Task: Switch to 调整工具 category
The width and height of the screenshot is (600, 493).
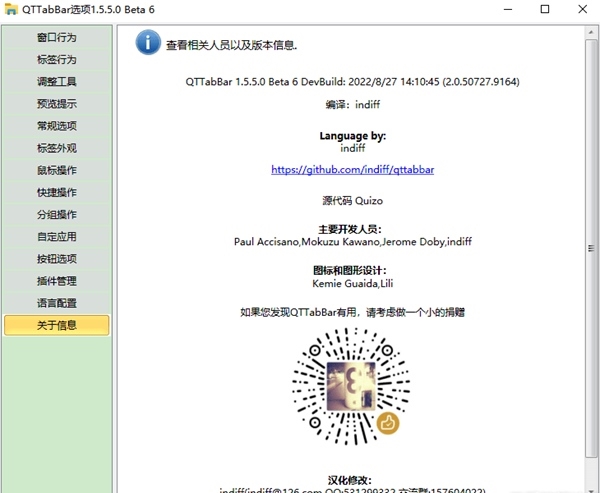Action: point(57,82)
